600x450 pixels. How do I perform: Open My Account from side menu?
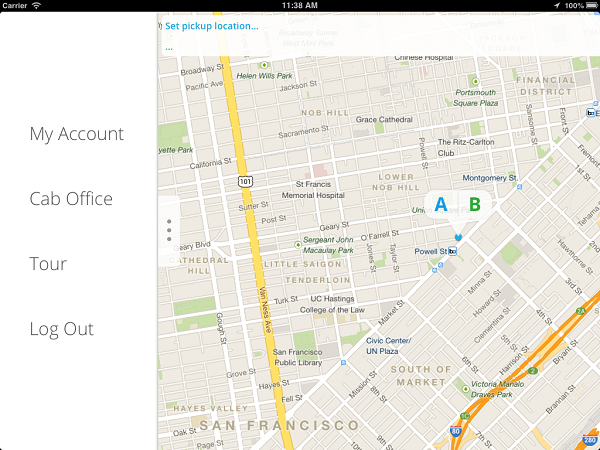click(x=77, y=134)
